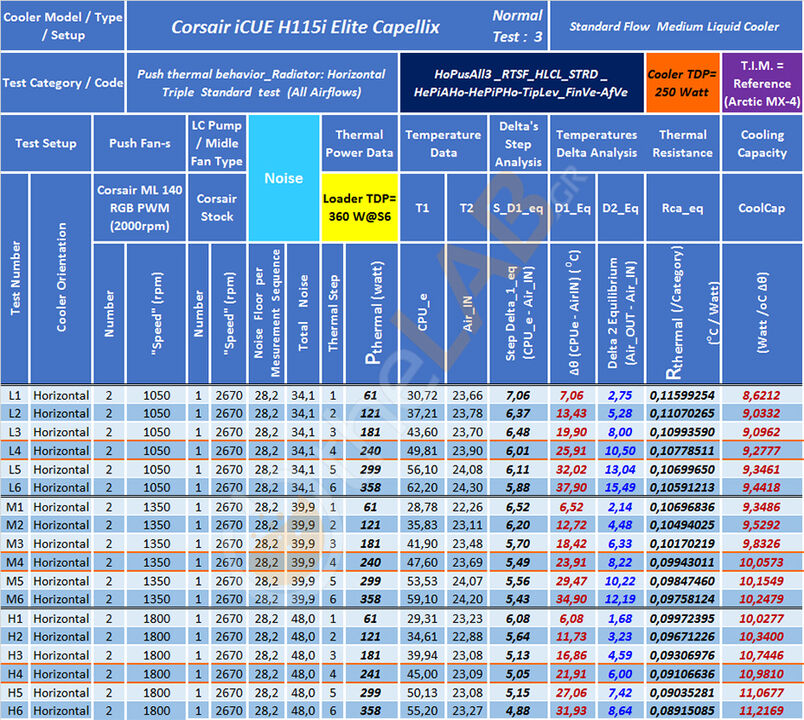Click the CoolCap column header
Viewport: 804px width, 720px height.
[x=761, y=208]
